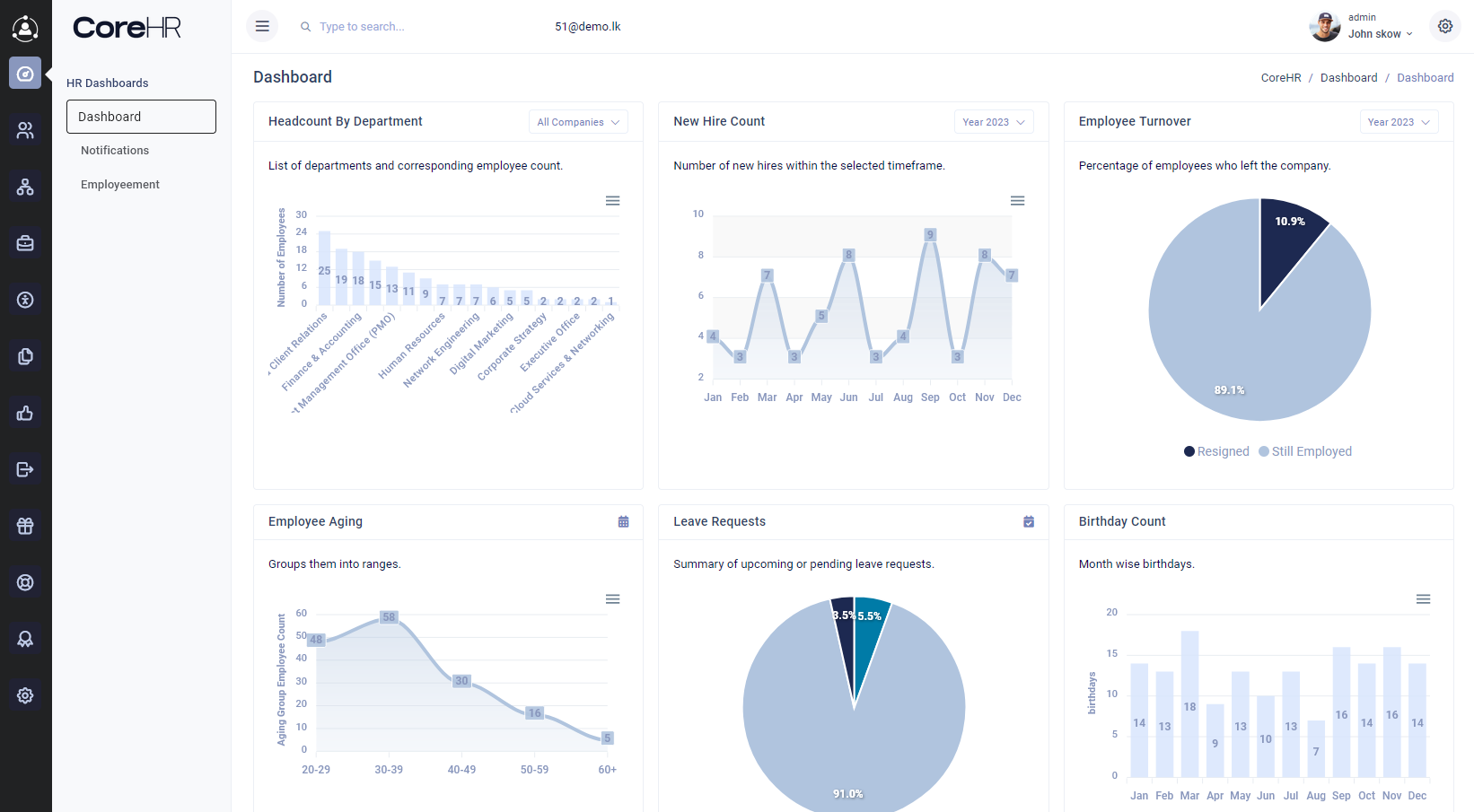This screenshot has width=1474, height=812.
Task: Toggle the hamburger menu button in header
Action: tap(262, 26)
